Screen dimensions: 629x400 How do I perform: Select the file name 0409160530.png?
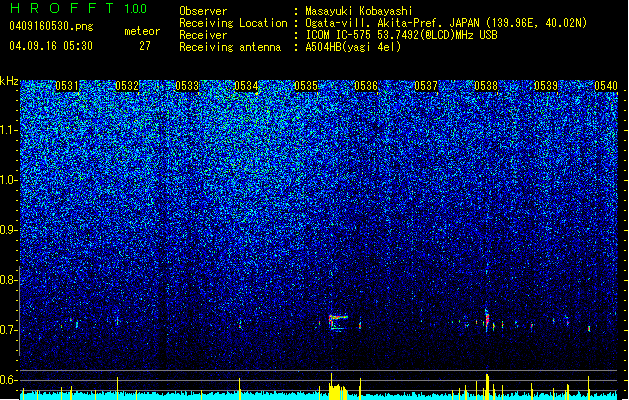point(51,26)
